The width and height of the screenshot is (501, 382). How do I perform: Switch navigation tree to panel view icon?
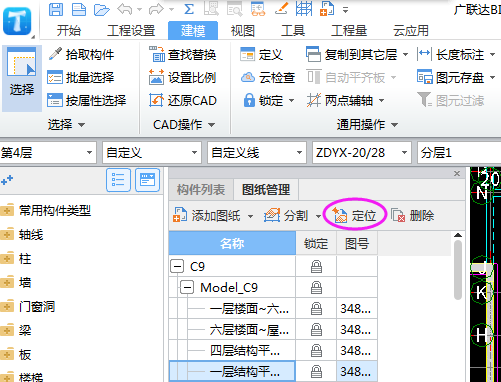pos(147,180)
